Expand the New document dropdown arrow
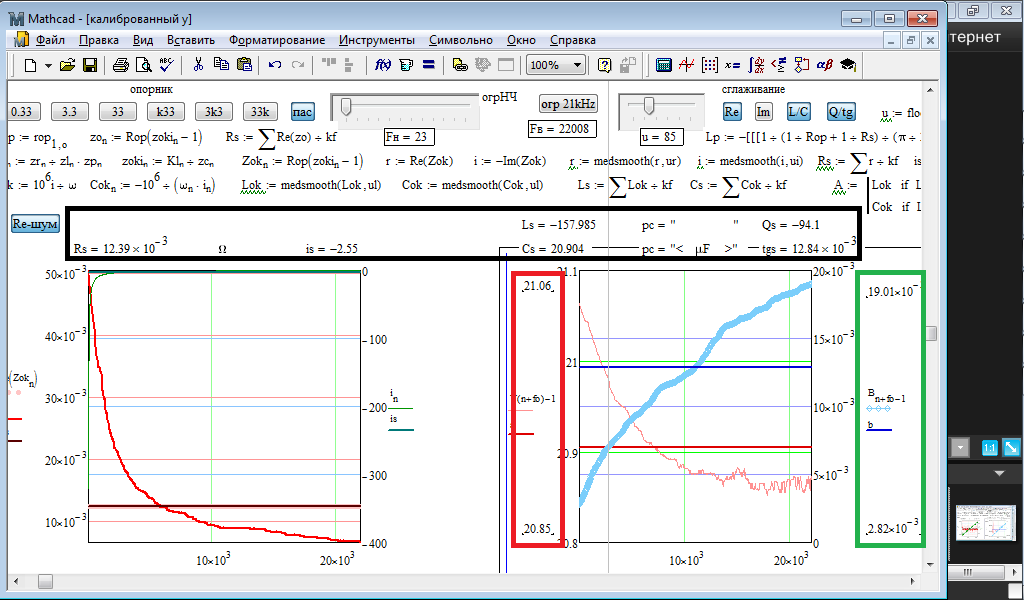The height and width of the screenshot is (600, 1024). tap(47, 65)
